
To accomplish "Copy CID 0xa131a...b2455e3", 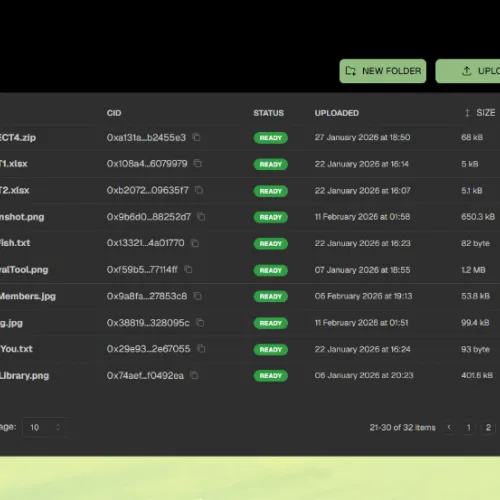I will click(x=196, y=137).
